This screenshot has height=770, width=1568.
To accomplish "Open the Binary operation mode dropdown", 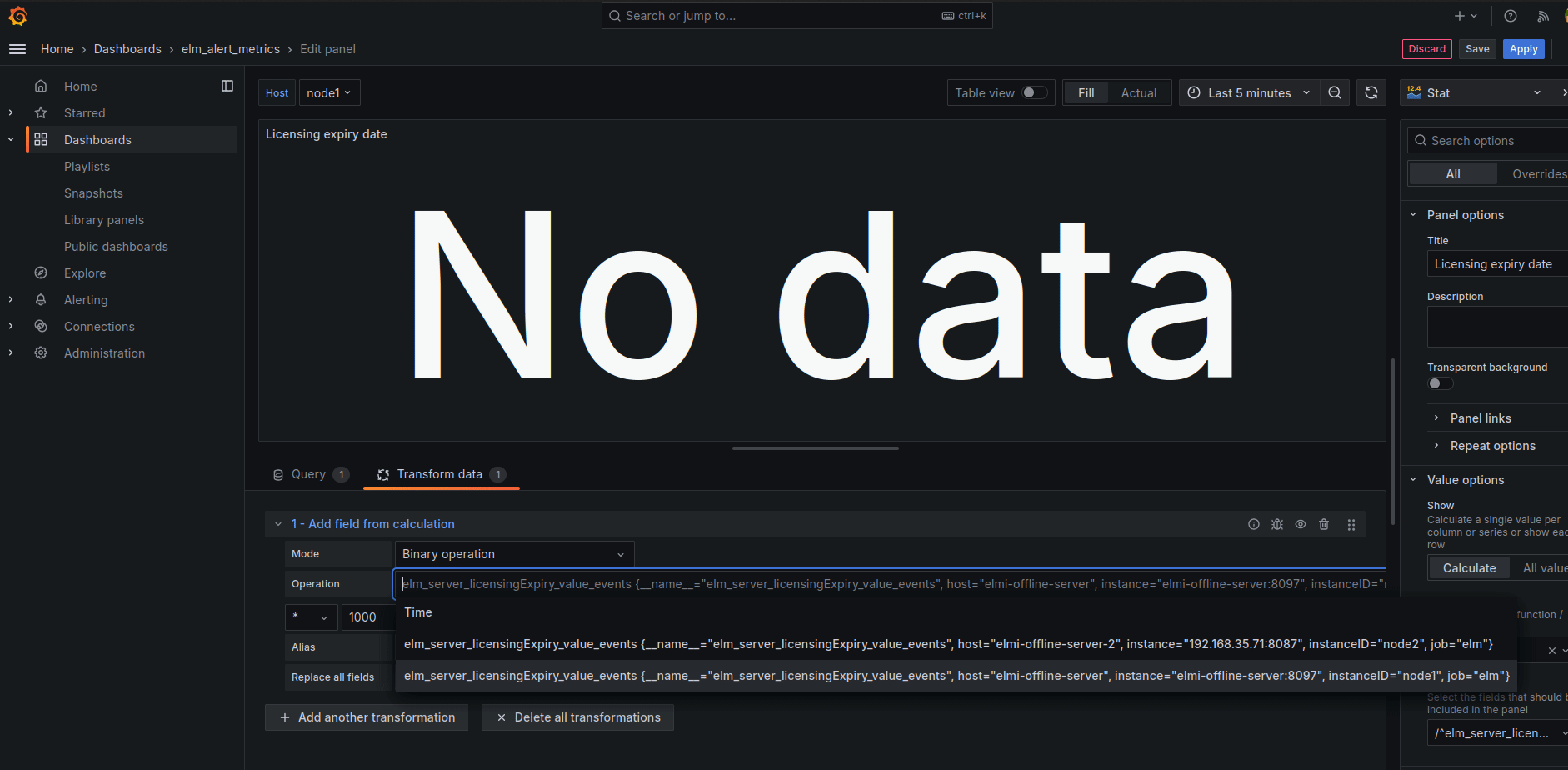I will [x=514, y=554].
